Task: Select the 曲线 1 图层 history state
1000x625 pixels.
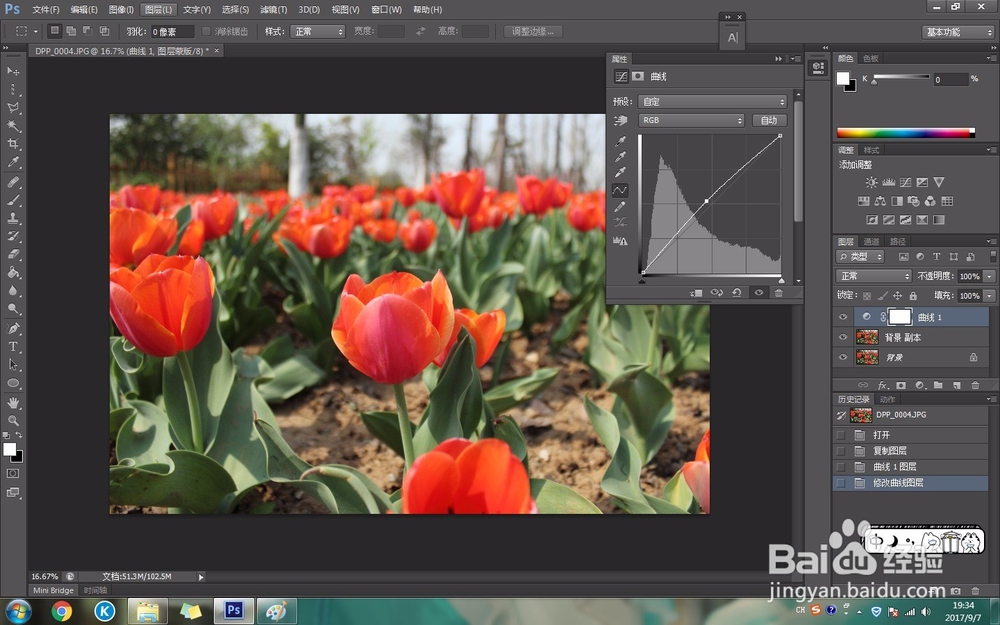Action: click(x=911, y=467)
